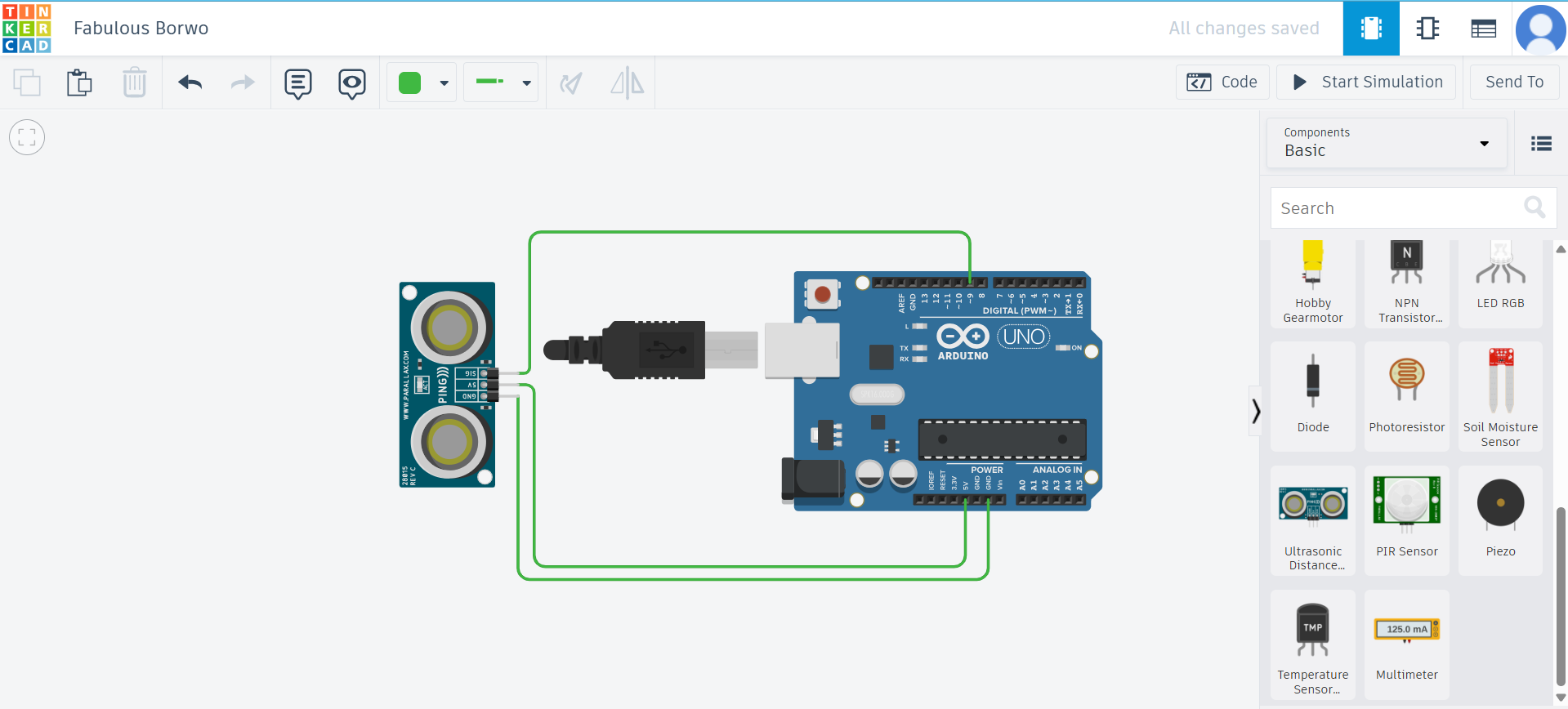Select the Ultrasonic Distance sensor component
The image size is (1568, 709).
click(1313, 520)
